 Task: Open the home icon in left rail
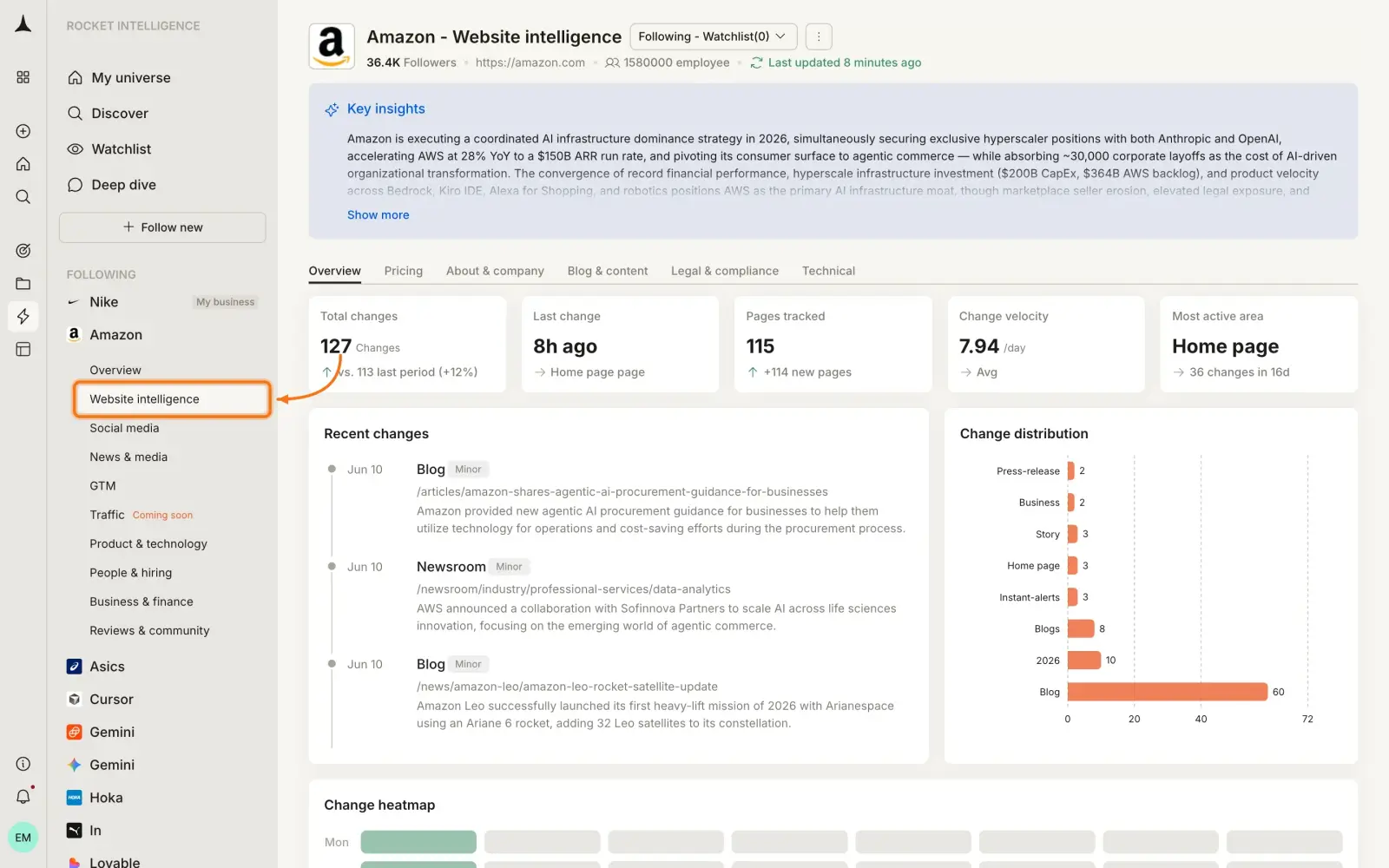(x=23, y=164)
